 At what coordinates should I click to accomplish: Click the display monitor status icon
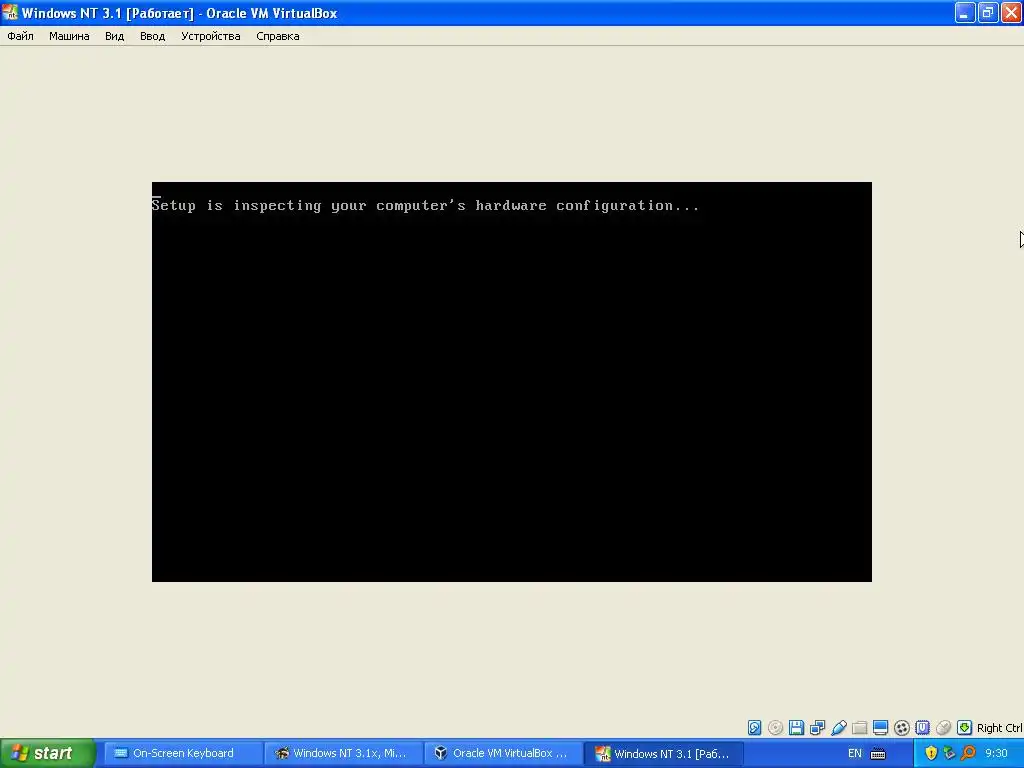pos(880,728)
